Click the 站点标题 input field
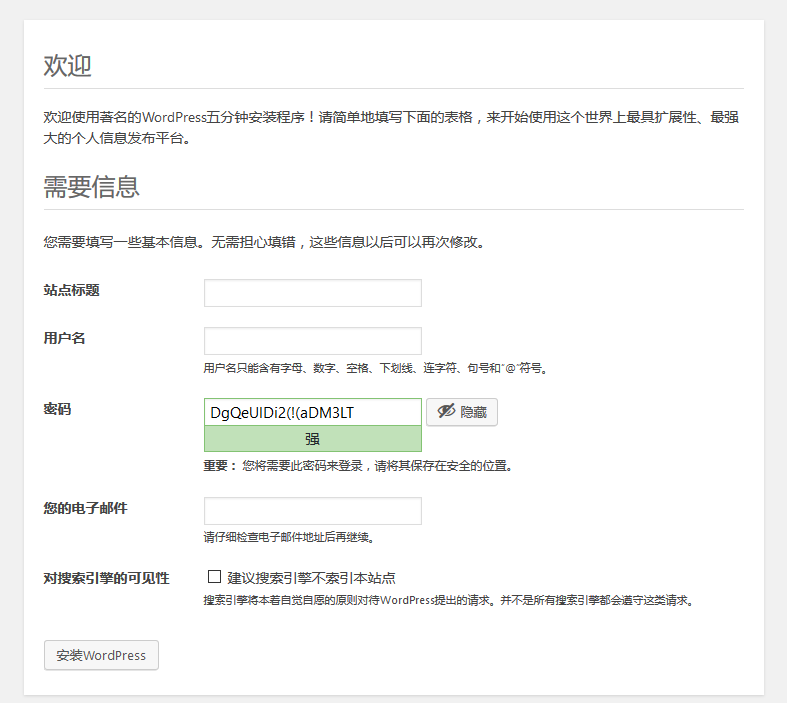Screen dimensions: 787x703 (312, 293)
